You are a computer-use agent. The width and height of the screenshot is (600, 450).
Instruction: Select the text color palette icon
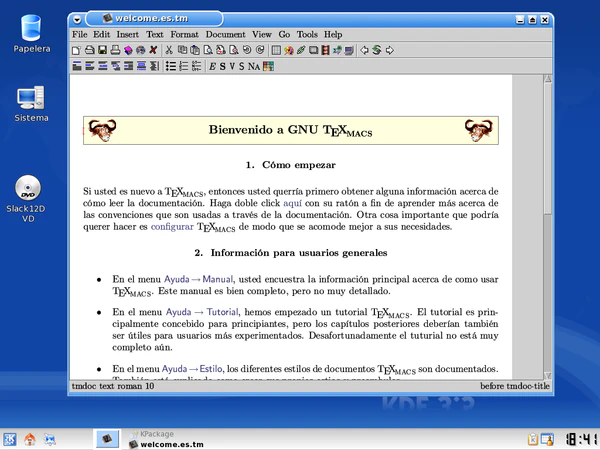point(268,66)
